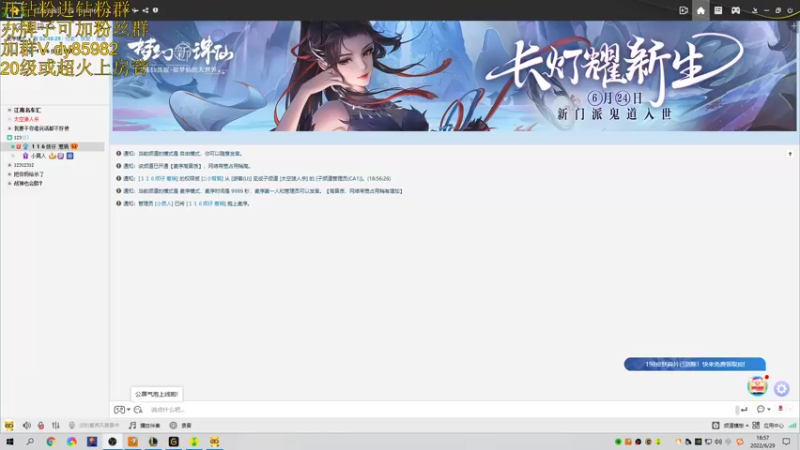This screenshot has width=800, height=450.
Task: Expand the gamepad icon dropdown arrow
Action: coord(128,410)
